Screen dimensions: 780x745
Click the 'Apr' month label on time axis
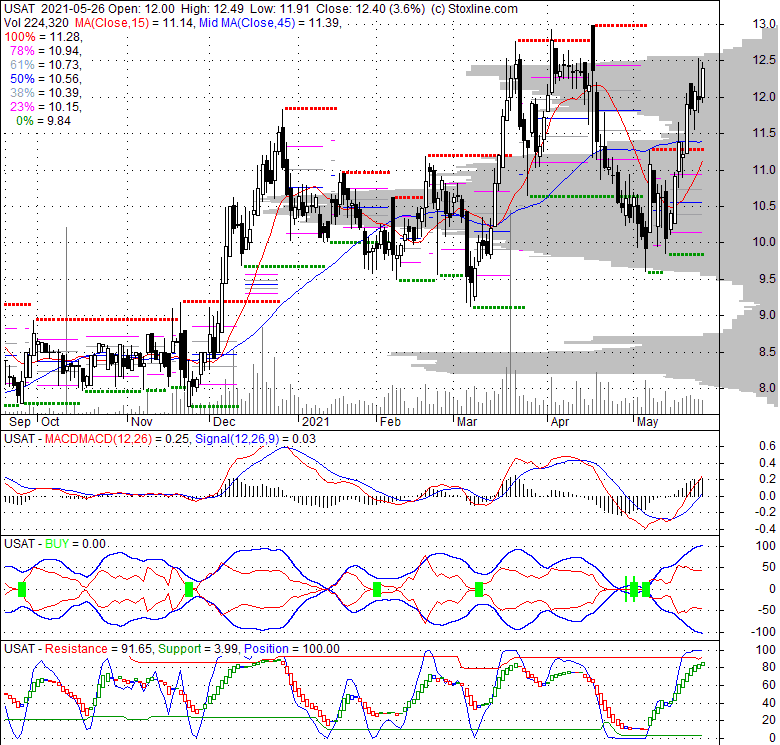[x=560, y=422]
